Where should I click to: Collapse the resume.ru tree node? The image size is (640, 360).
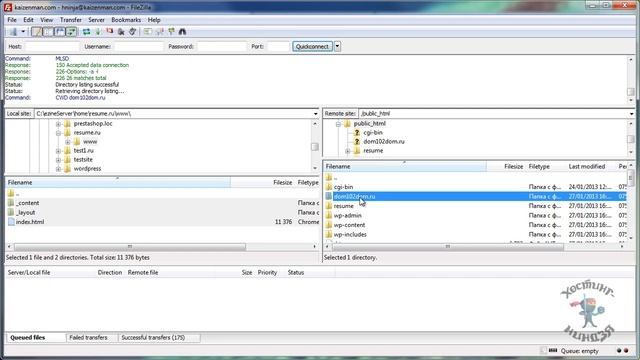tap(58, 133)
